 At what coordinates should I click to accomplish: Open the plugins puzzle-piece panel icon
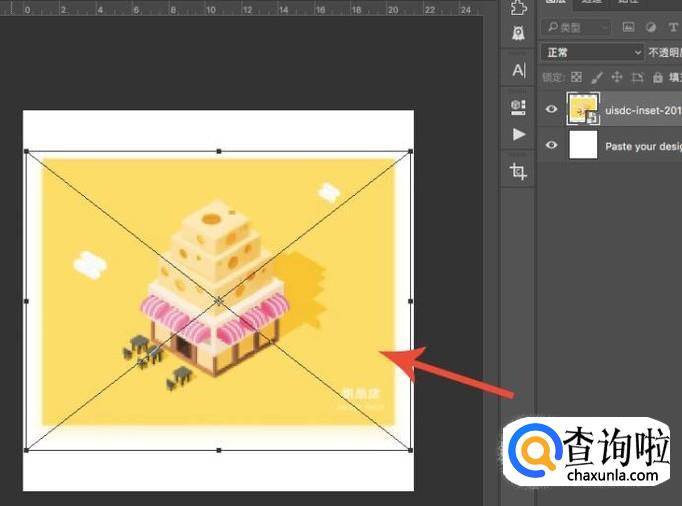pyautogui.click(x=518, y=8)
